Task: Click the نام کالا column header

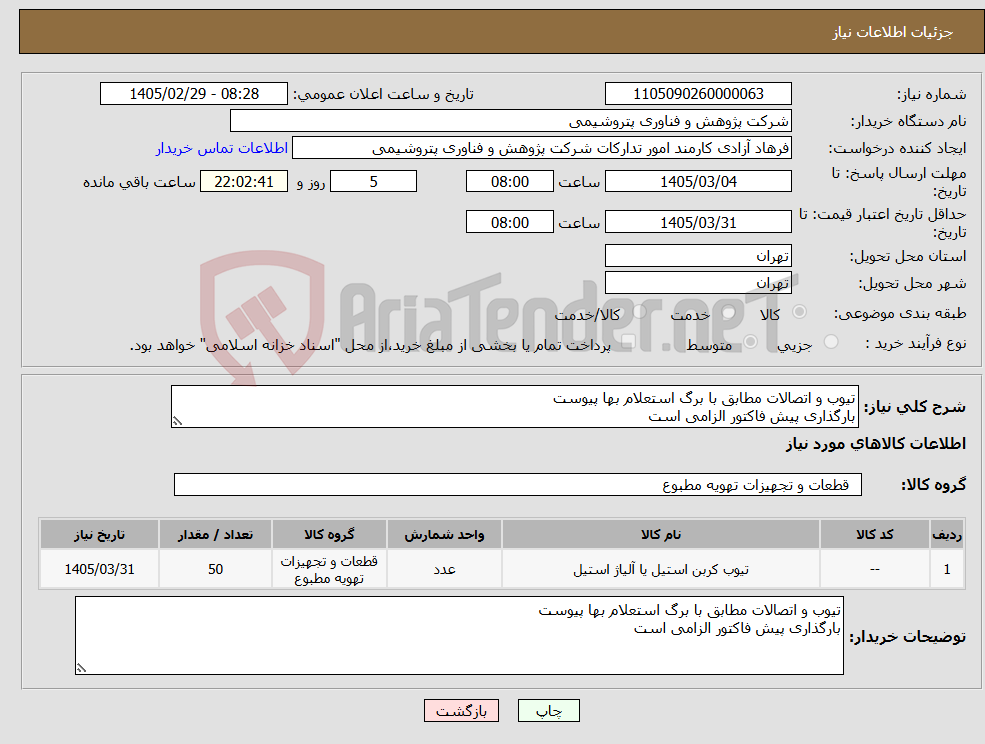Action: click(660, 534)
